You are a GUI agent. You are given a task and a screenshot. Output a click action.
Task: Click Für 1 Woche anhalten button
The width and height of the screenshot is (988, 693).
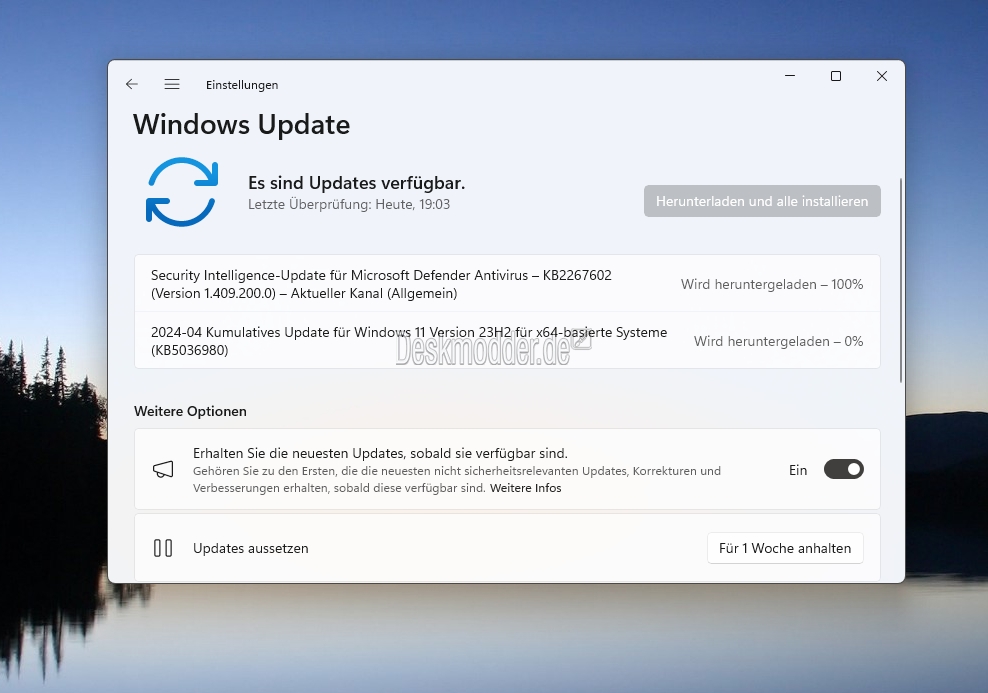click(x=785, y=548)
